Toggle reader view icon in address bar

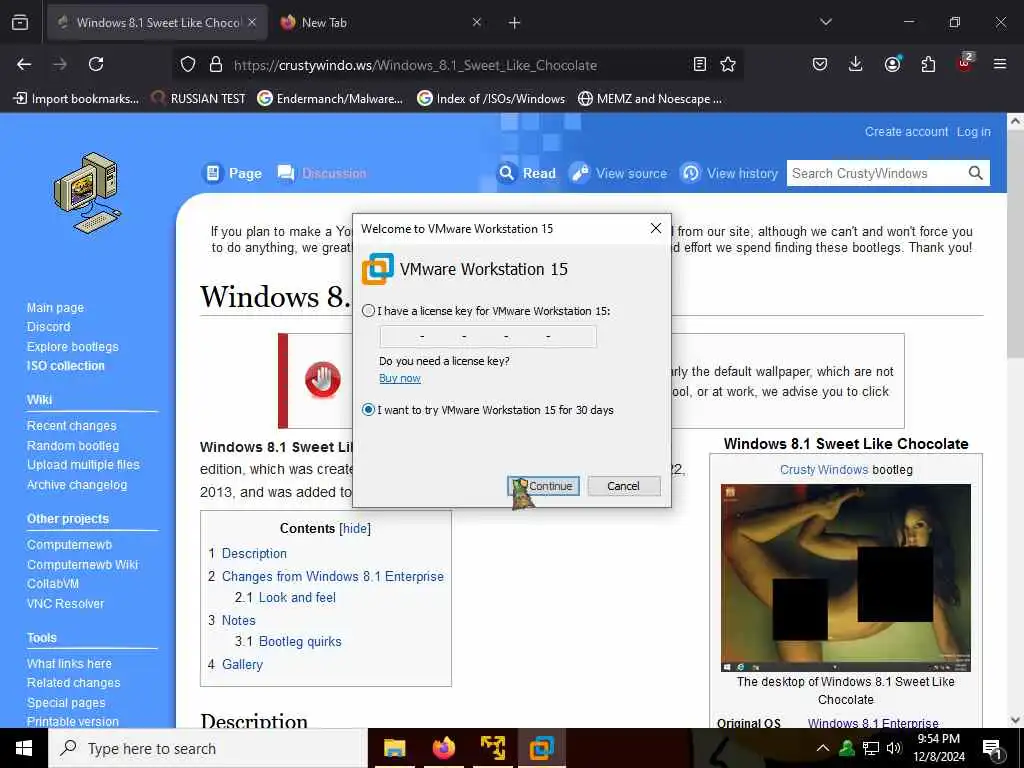[x=700, y=64]
